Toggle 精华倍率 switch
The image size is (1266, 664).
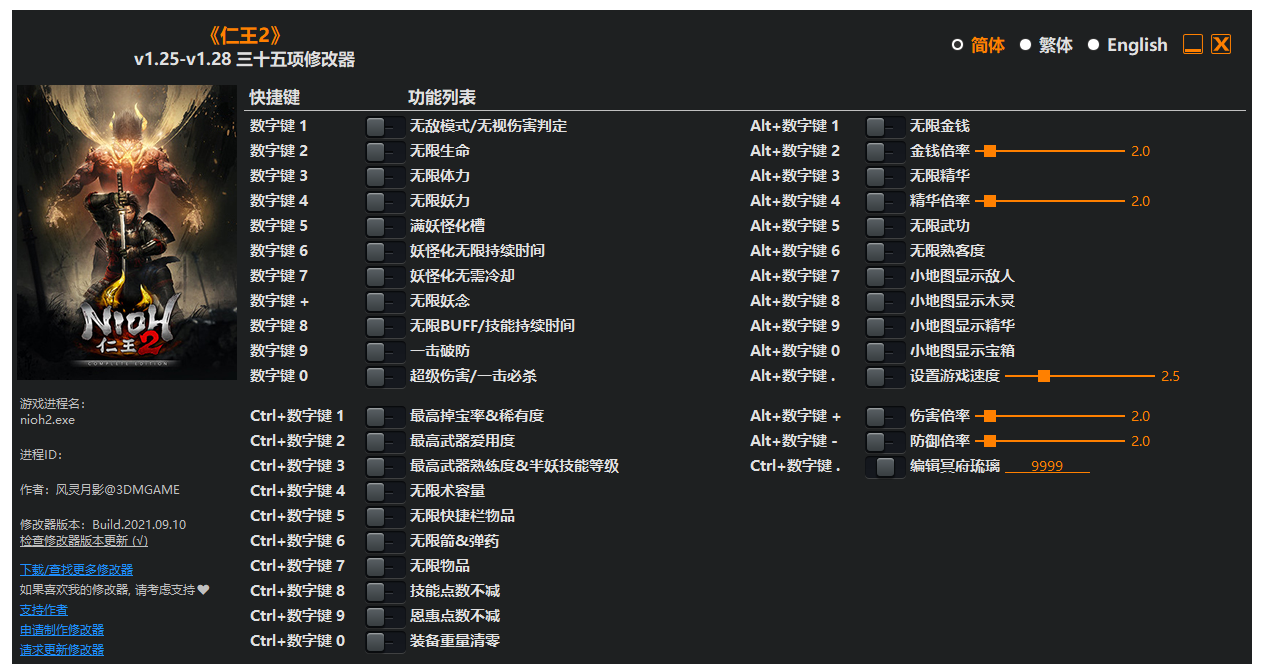tap(885, 201)
